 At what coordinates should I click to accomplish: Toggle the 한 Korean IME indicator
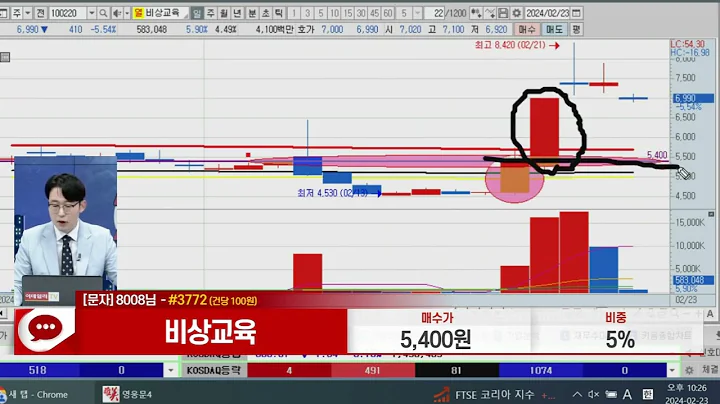click(647, 394)
